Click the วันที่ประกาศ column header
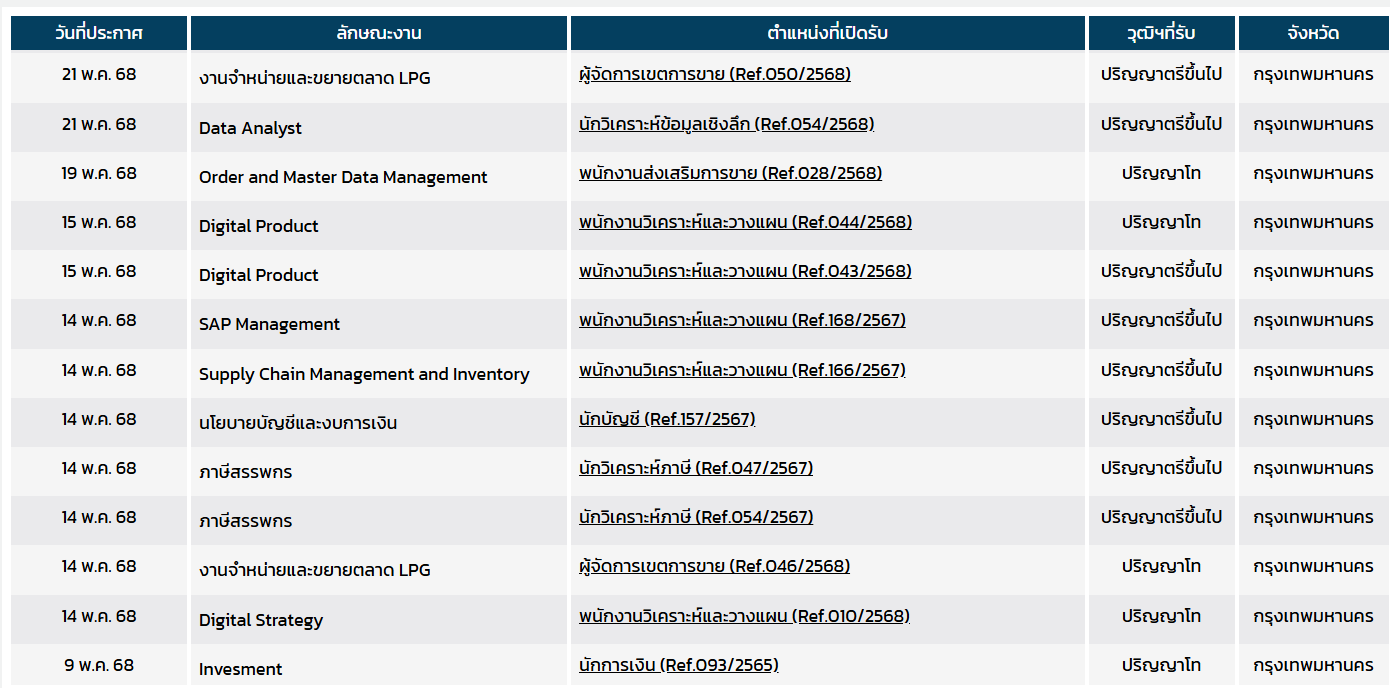The width and height of the screenshot is (1390, 688). click(x=99, y=33)
